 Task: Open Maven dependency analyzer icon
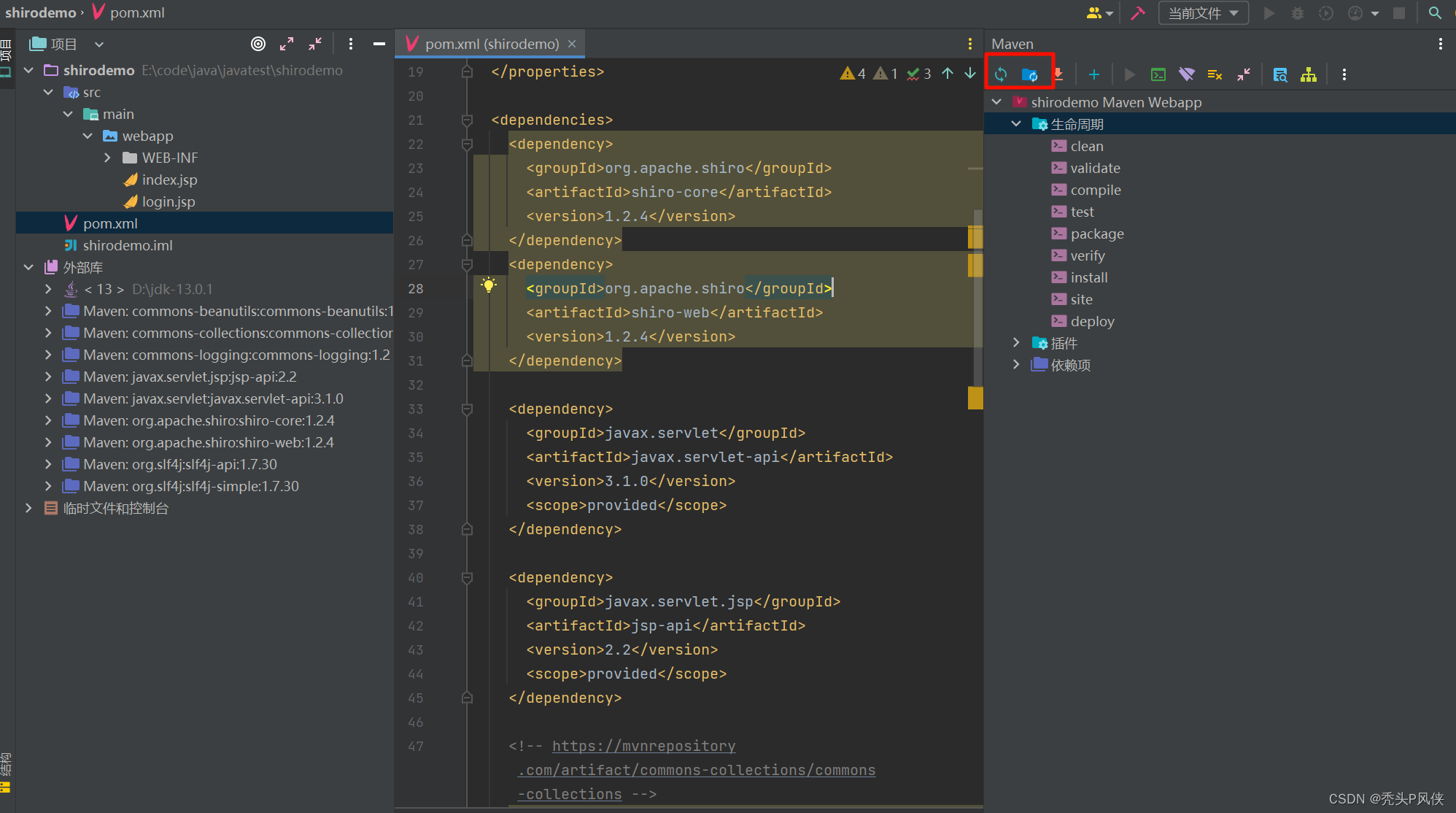1280,74
